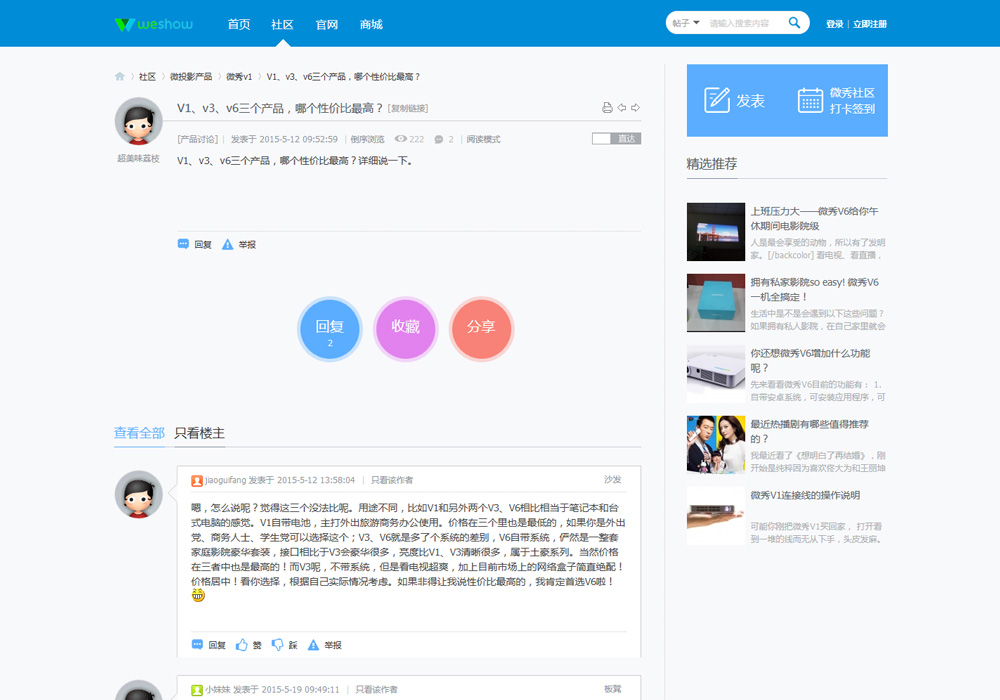The image size is (1000, 700).
Task: Click 只看该作者 on 小妹妹's reply
Action: pyautogui.click(x=376, y=689)
